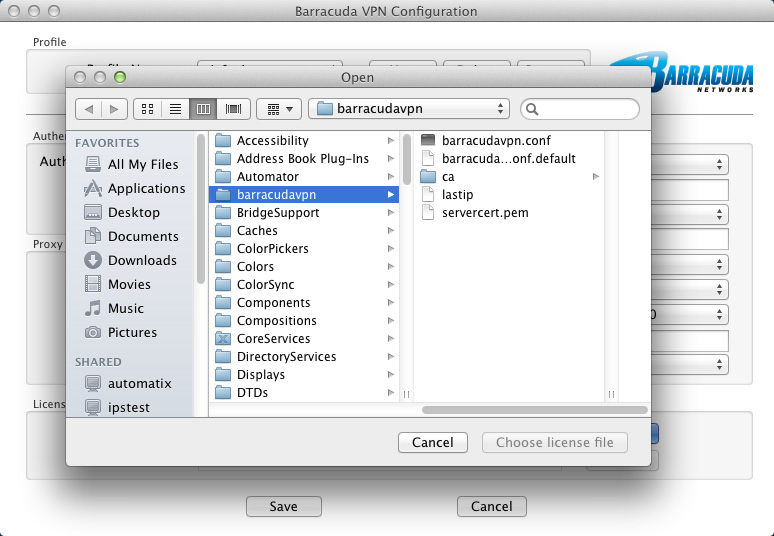The image size is (774, 536).
Task: Open Movies from Favorites
Action: [117, 284]
